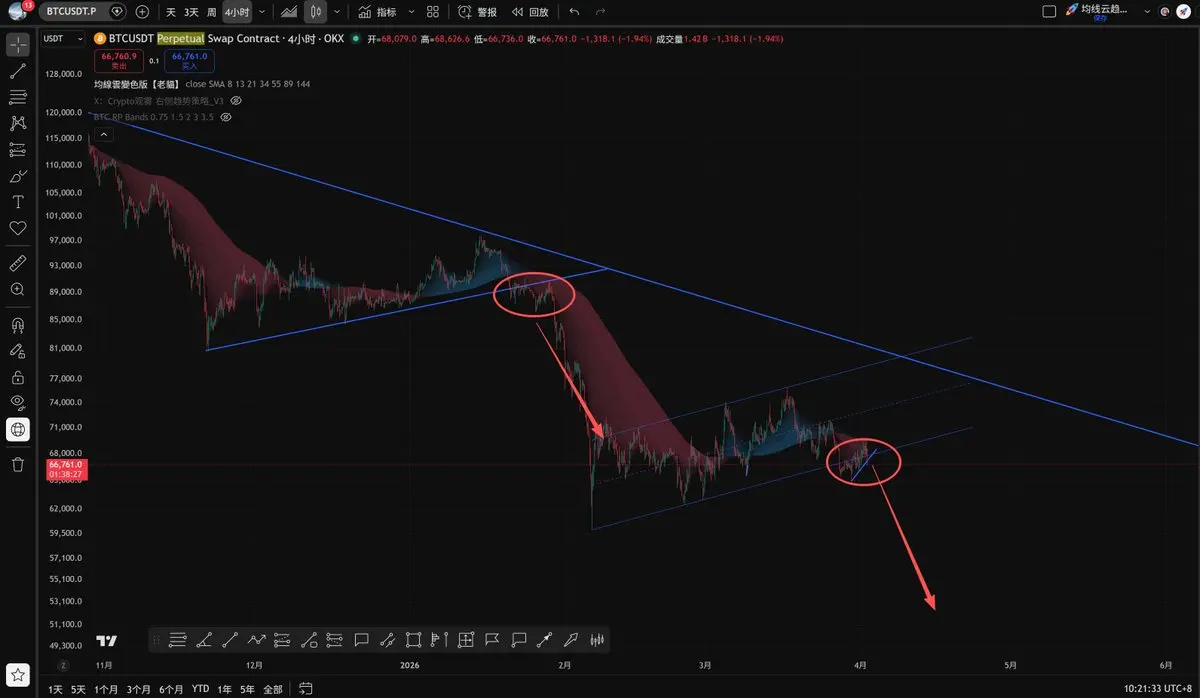Expand the chart style dropdown

tap(336, 12)
